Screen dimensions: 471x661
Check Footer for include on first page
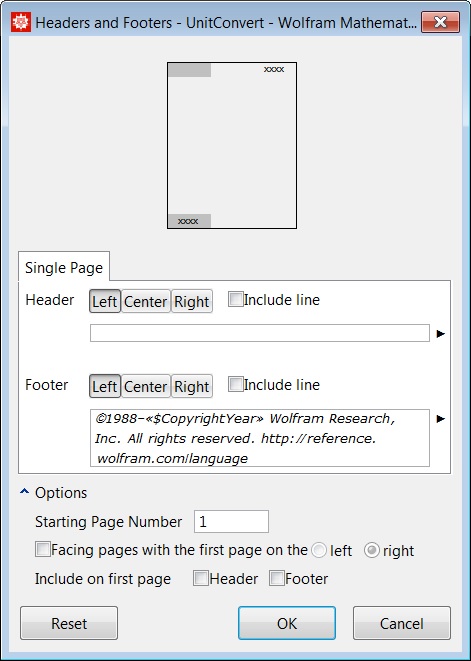coord(277,578)
